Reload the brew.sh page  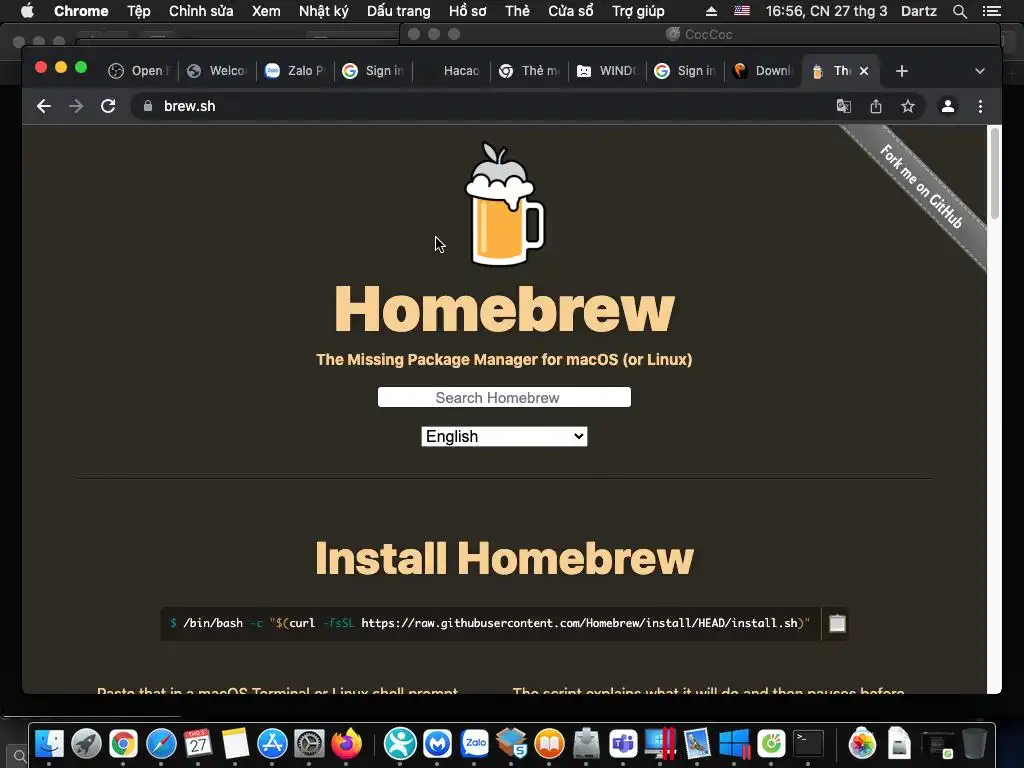pos(108,106)
